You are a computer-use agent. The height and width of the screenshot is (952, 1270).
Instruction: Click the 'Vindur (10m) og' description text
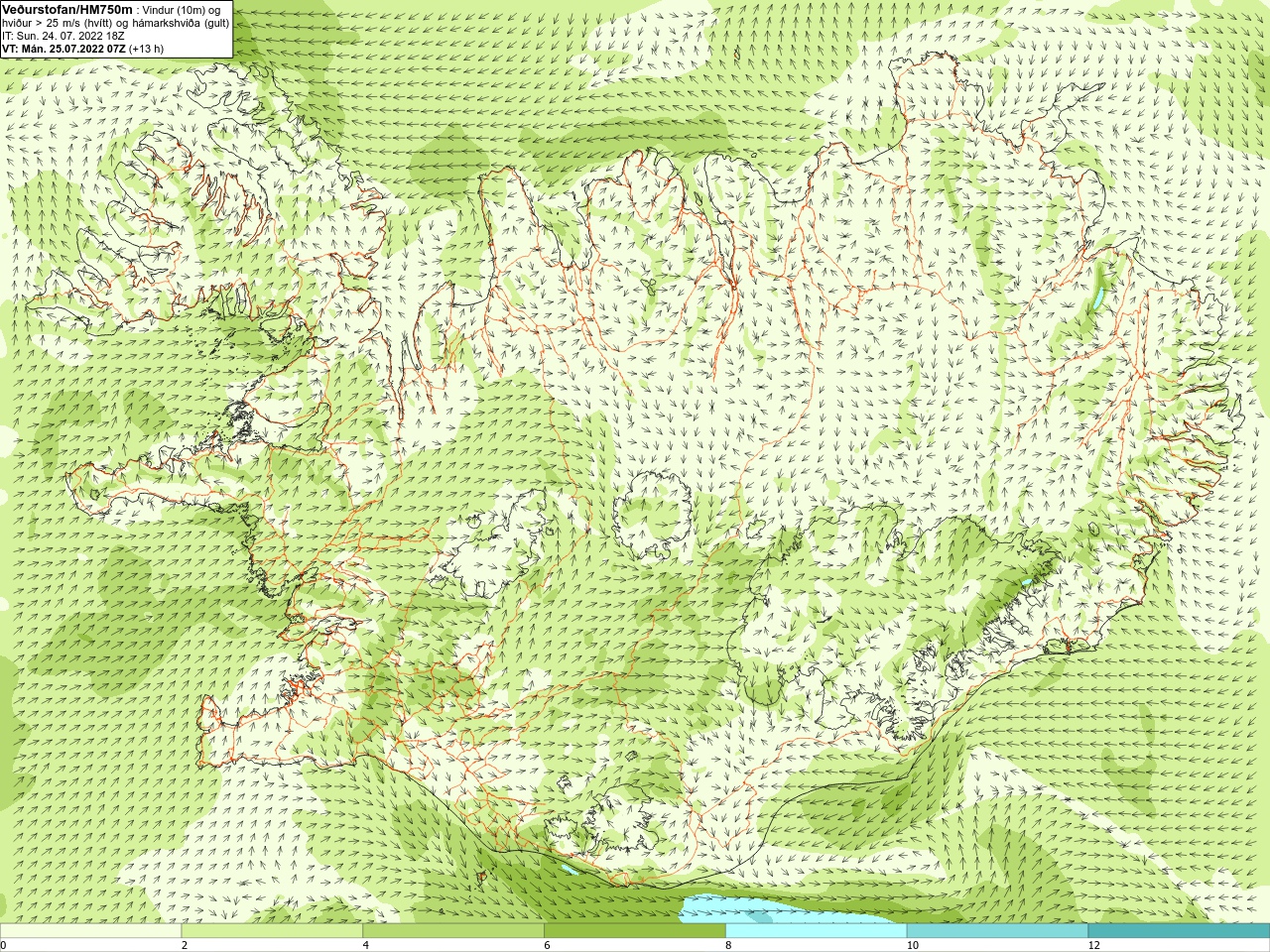point(183,10)
